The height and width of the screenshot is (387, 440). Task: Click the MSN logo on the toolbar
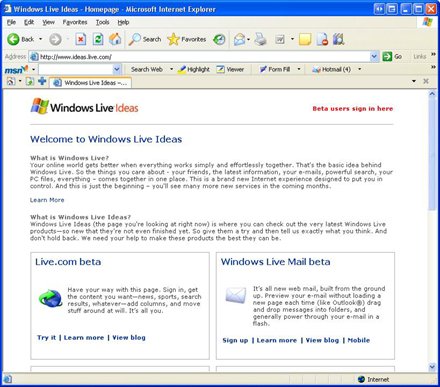(x=16, y=70)
